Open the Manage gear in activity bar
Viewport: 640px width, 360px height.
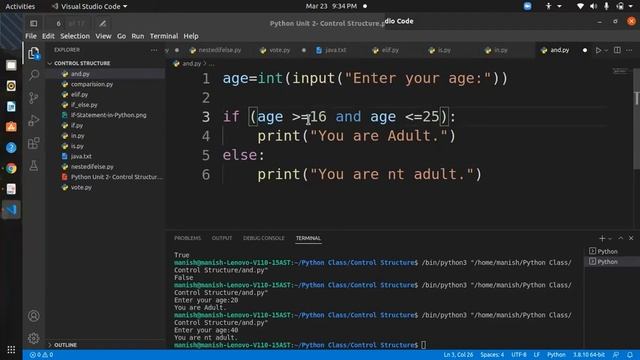(x=34, y=338)
